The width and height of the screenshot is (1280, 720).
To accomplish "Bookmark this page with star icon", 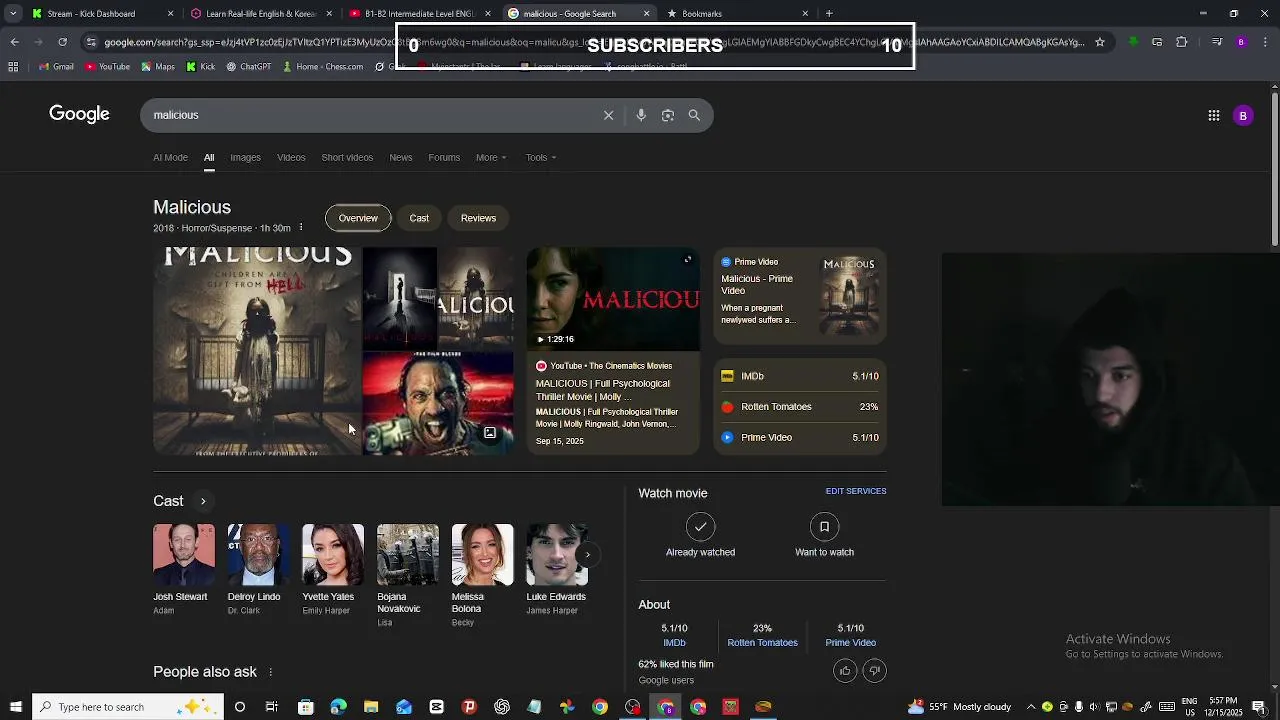I will click(1100, 42).
